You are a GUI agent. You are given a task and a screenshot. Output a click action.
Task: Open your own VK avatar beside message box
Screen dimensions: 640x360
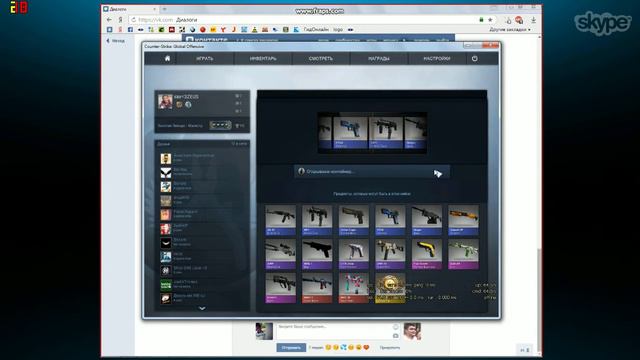(264, 331)
